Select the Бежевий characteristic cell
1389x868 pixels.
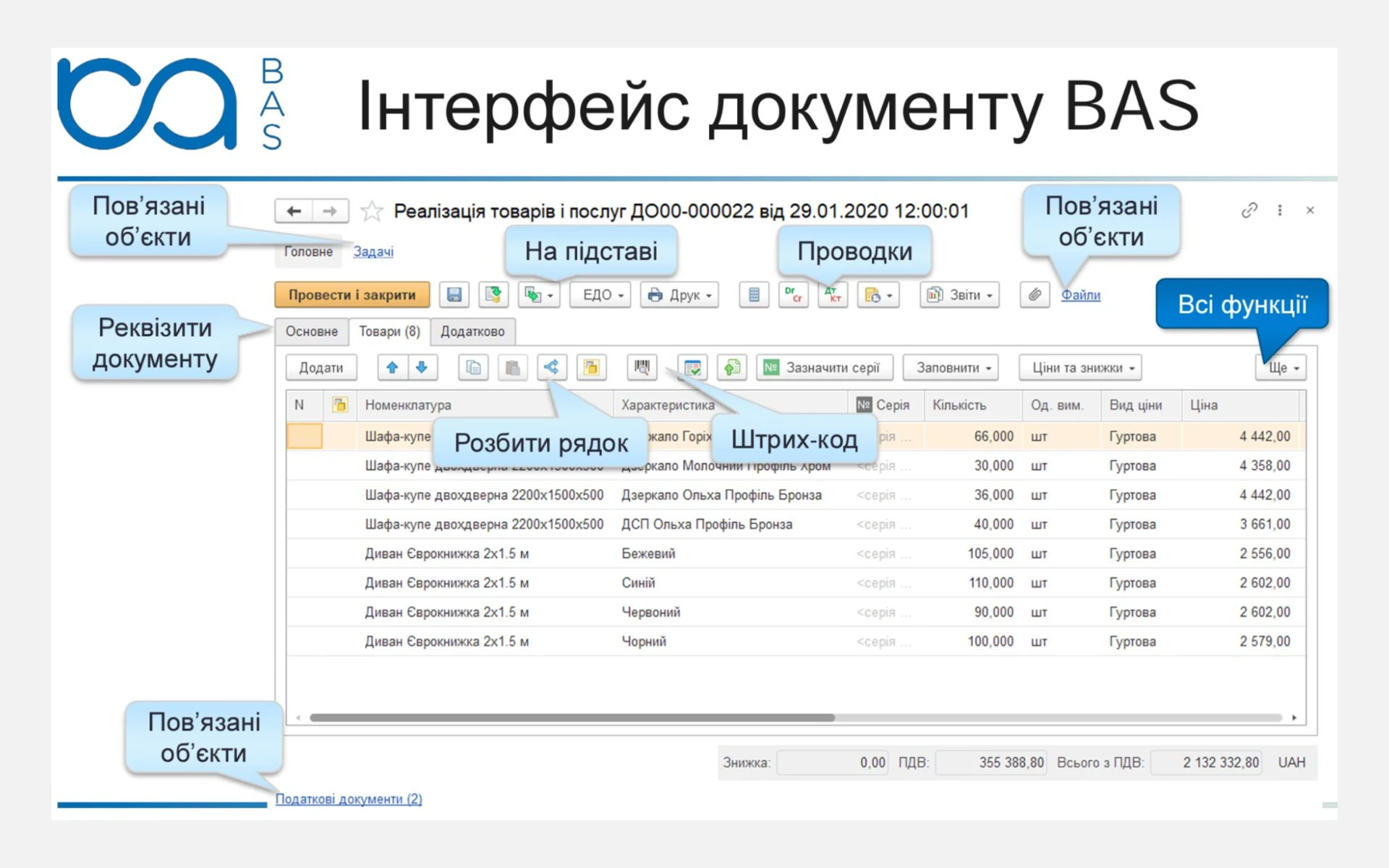click(x=731, y=553)
